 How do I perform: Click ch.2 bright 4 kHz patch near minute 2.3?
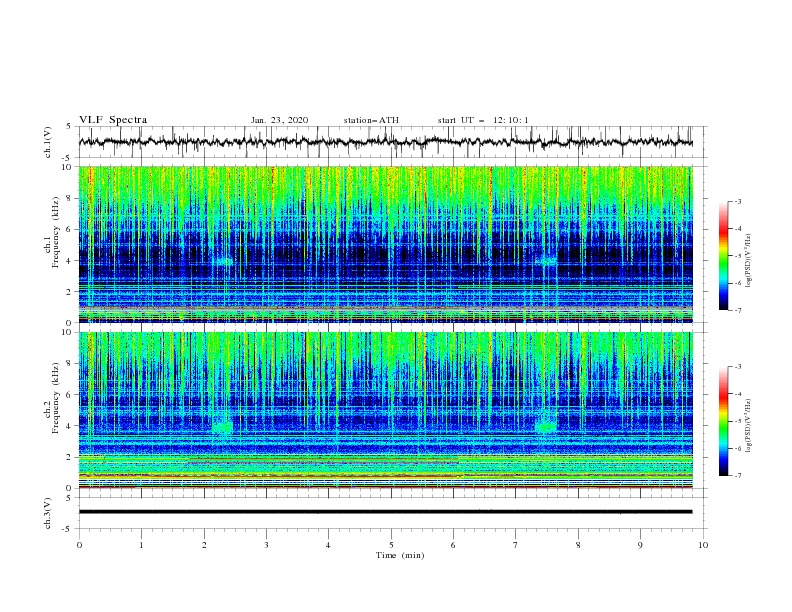(222, 425)
